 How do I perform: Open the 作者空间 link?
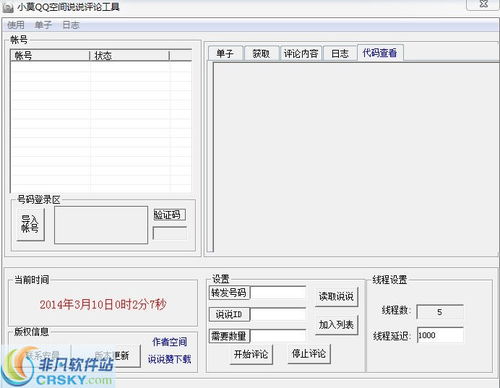170,342
